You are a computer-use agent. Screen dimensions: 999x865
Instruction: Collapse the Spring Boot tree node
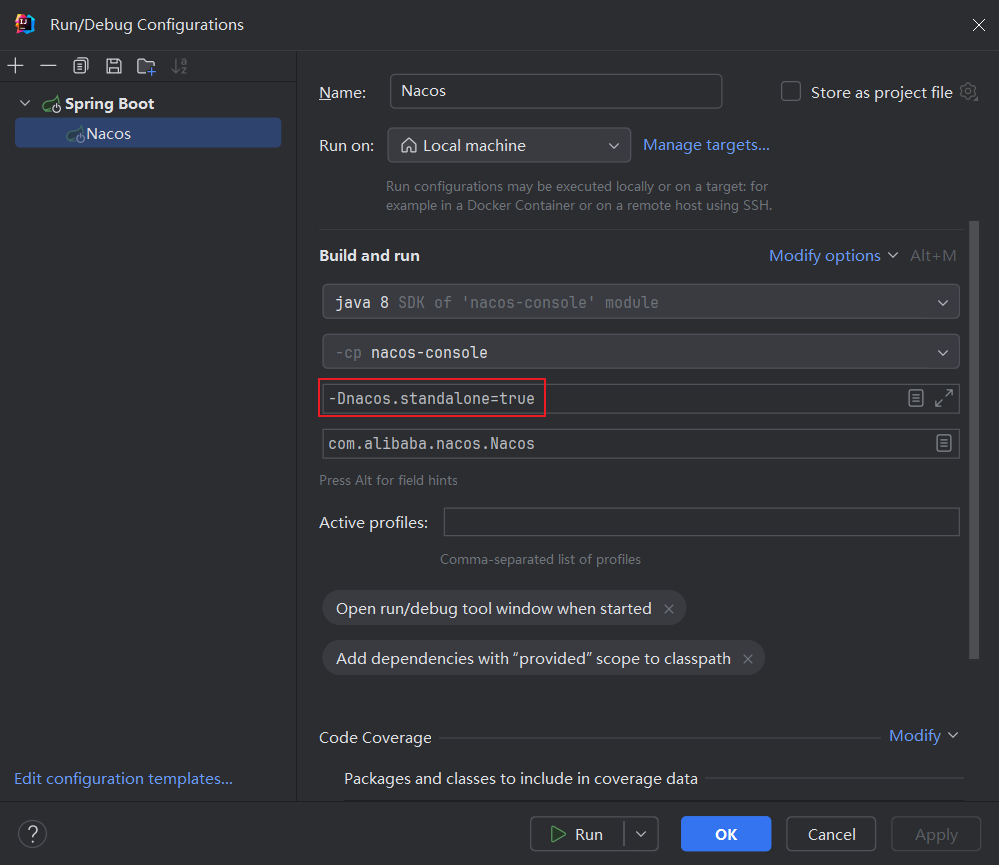[x=25, y=103]
